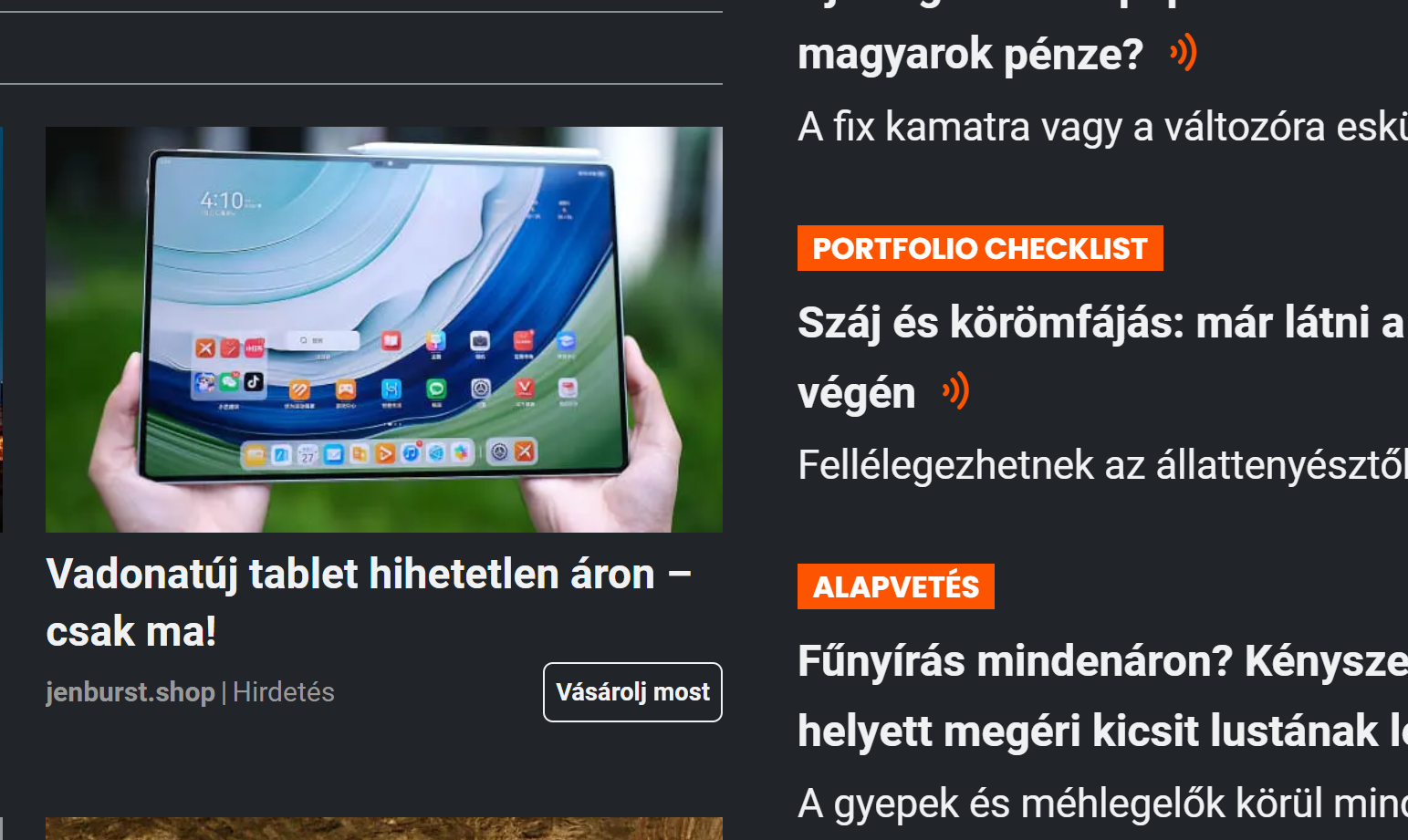Click the calendar '27' icon in the tablet dock
Viewport: 1408px width, 840px height.
308,453
